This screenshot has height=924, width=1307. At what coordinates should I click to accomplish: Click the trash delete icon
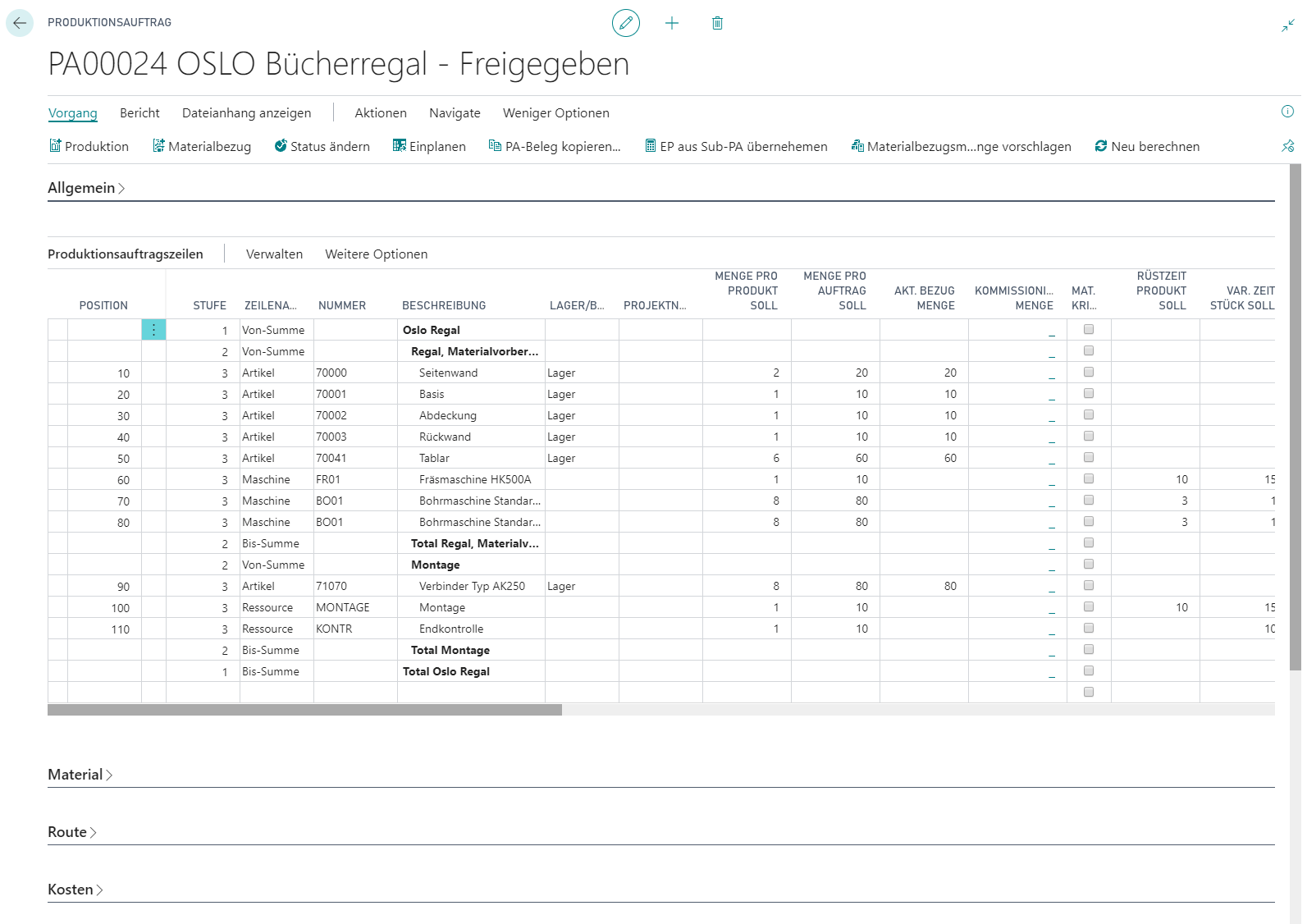(x=717, y=23)
